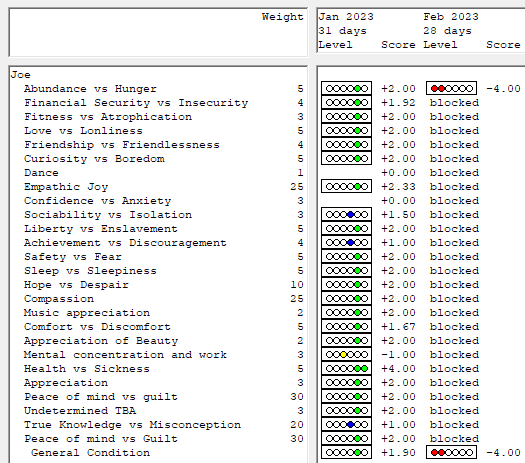Screen dimensions: 525x463
Task: Click the True Knowledge blue level indicator
Action: tap(346, 425)
